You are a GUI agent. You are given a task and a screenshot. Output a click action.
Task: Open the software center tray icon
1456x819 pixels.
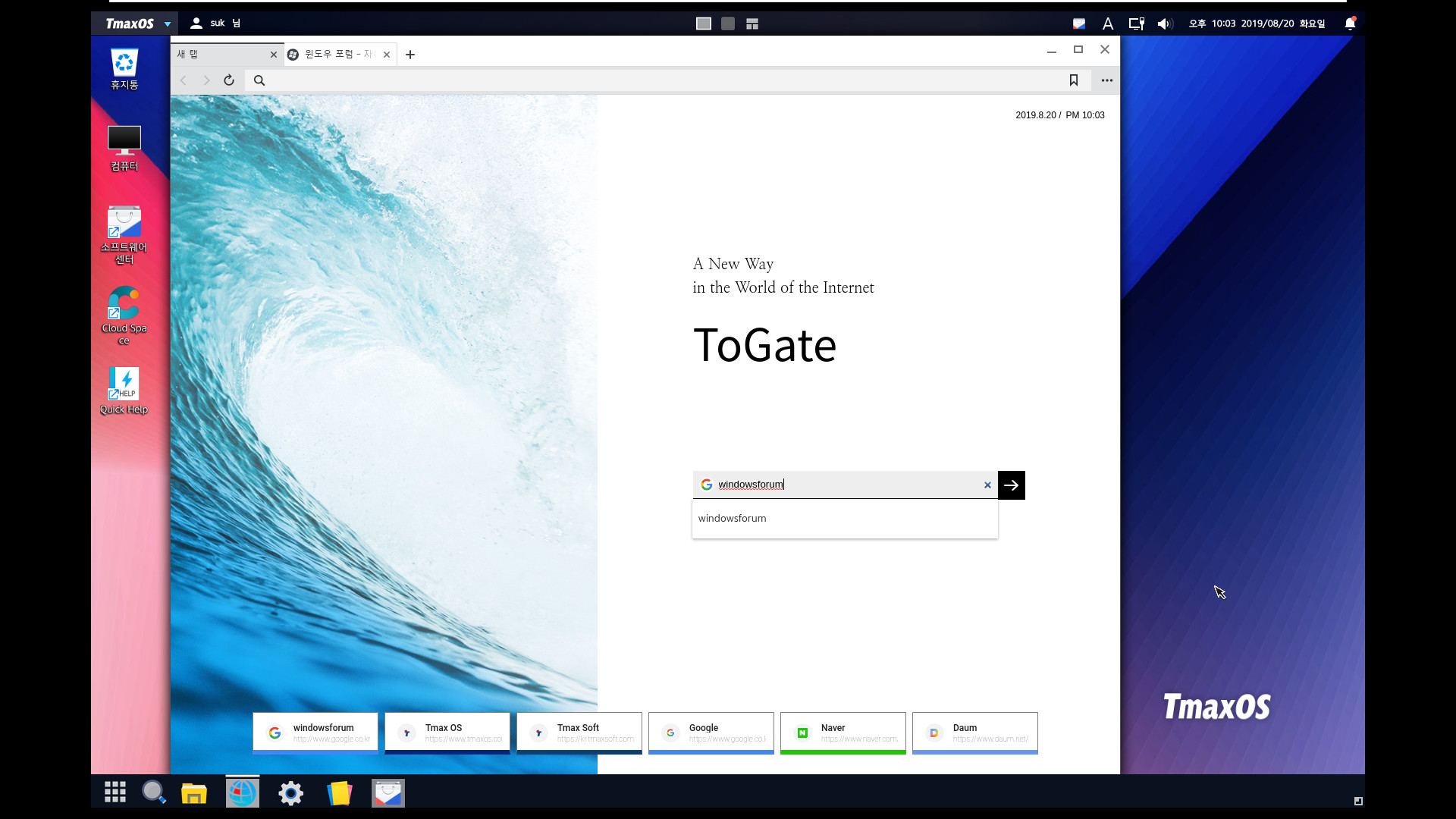[x=1079, y=24]
